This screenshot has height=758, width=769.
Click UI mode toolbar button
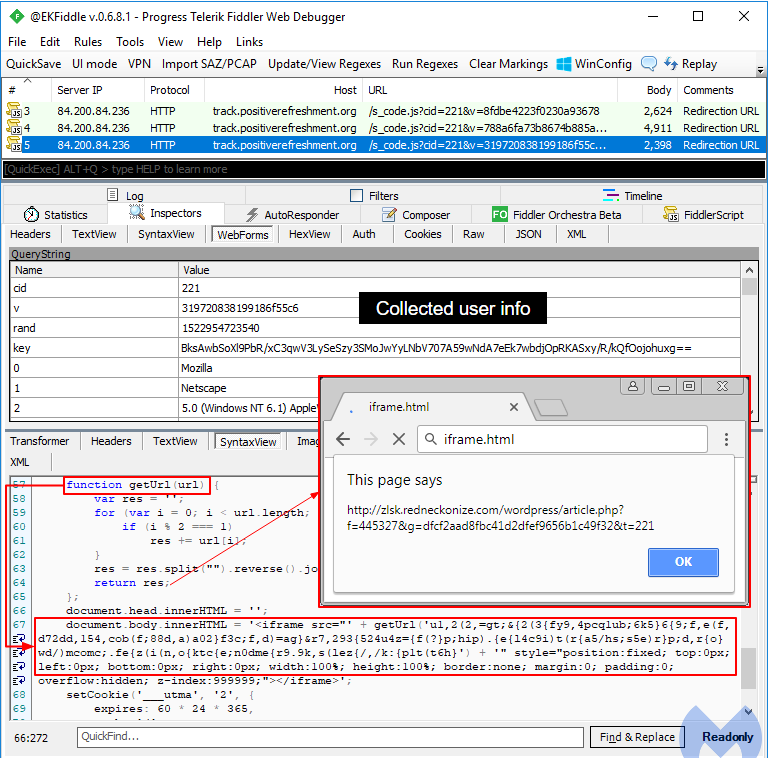[95, 64]
